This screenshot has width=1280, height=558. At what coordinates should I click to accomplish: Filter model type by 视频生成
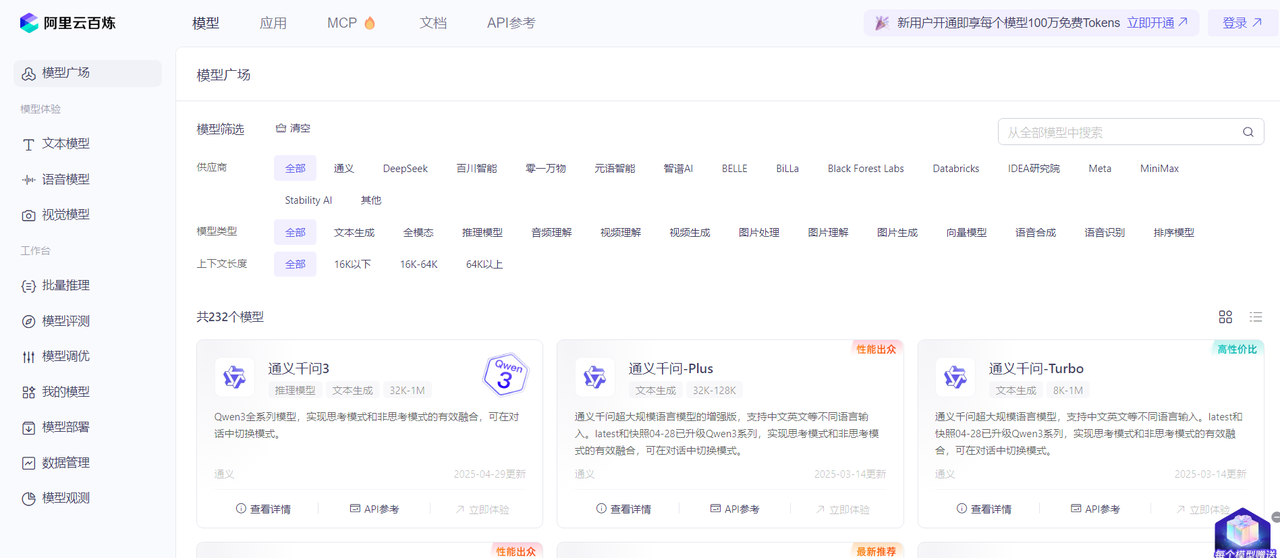click(x=689, y=232)
